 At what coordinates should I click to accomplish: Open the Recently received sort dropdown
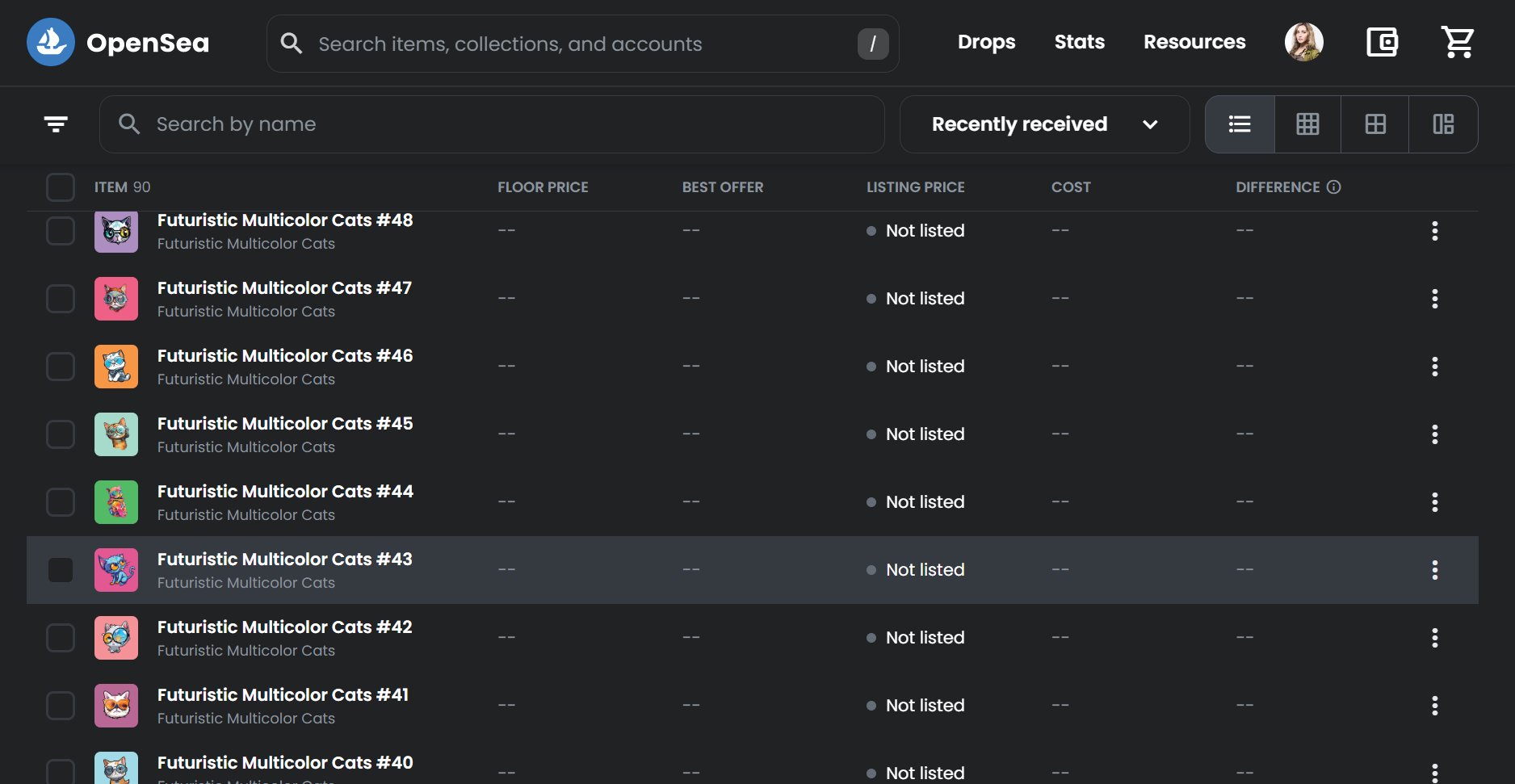pos(1044,124)
